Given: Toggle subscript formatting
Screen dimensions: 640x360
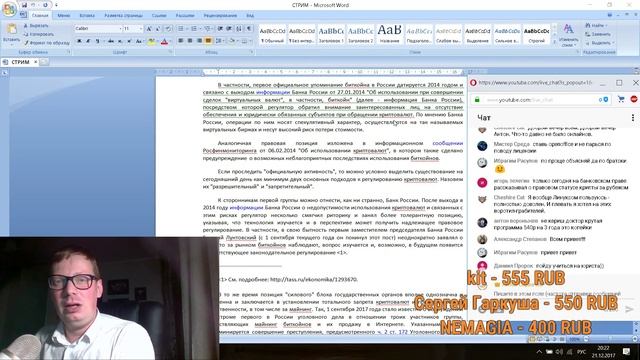Looking at the screenshot, I should 120,41.
